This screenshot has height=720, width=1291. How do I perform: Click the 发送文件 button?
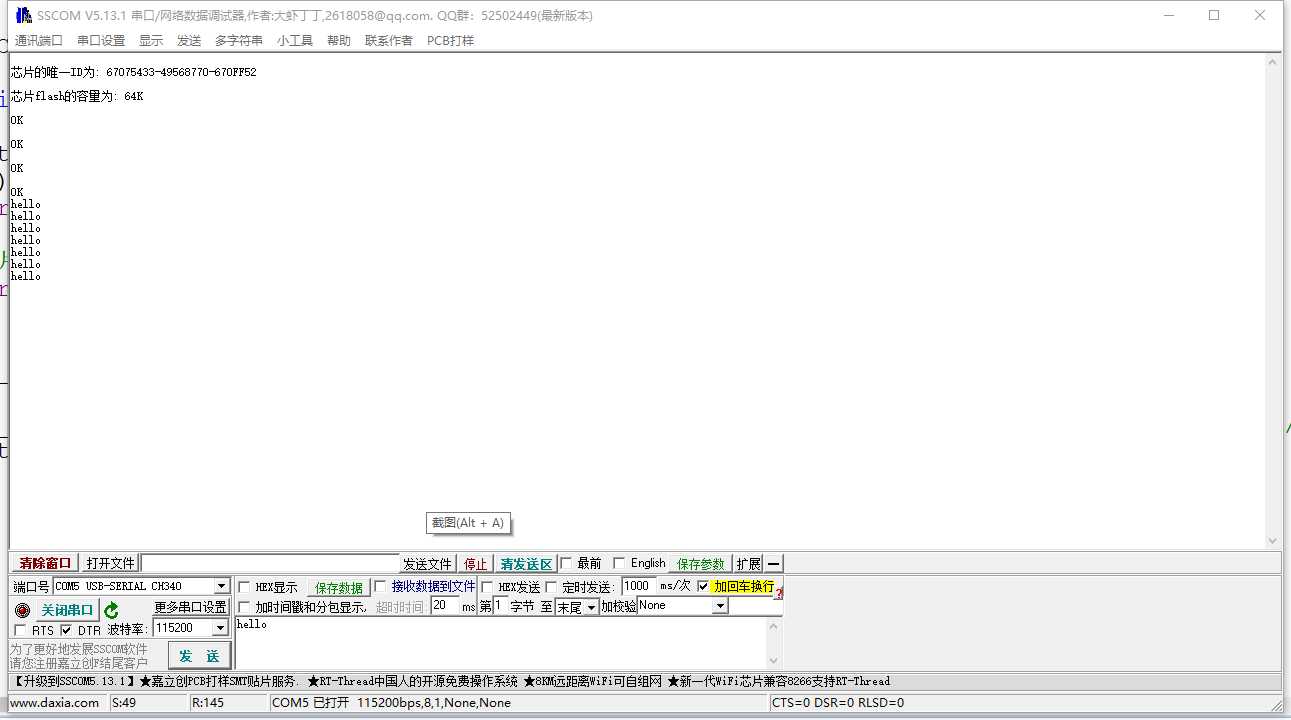[x=427, y=564]
